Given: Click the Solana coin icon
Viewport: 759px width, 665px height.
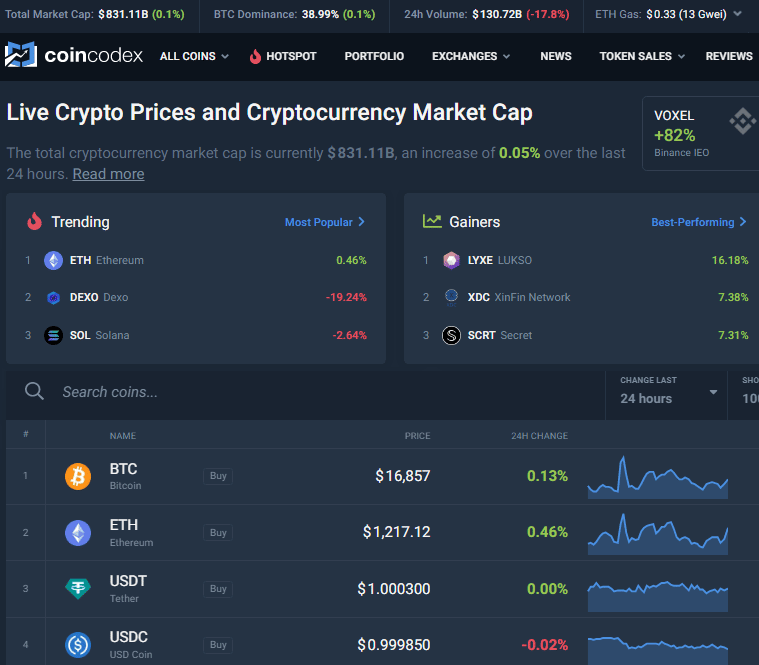Looking at the screenshot, I should (53, 335).
